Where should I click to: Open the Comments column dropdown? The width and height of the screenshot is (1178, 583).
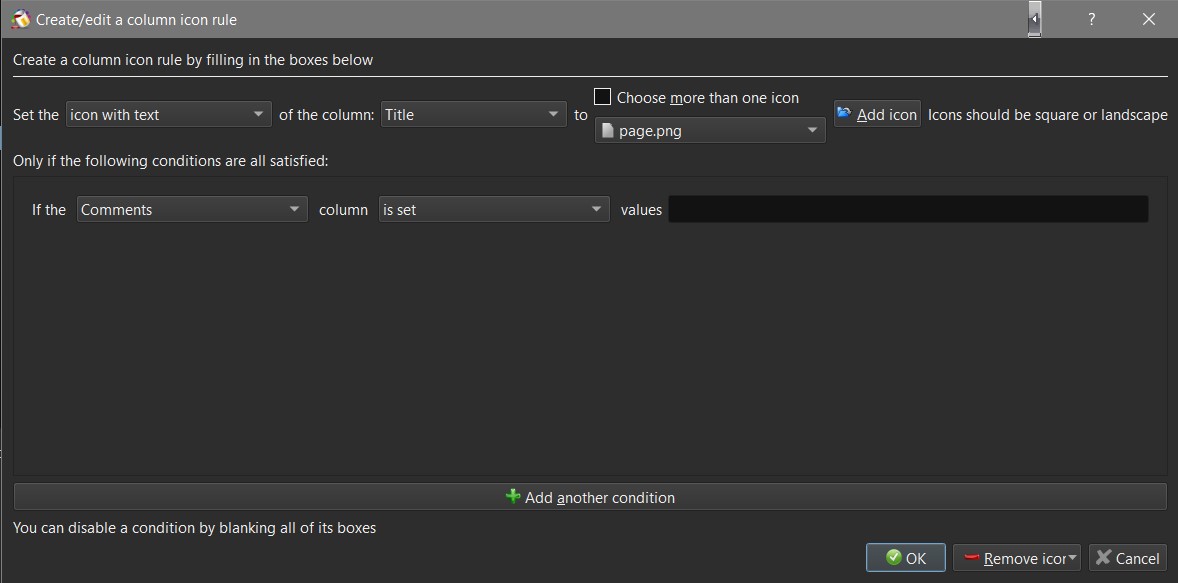(192, 210)
